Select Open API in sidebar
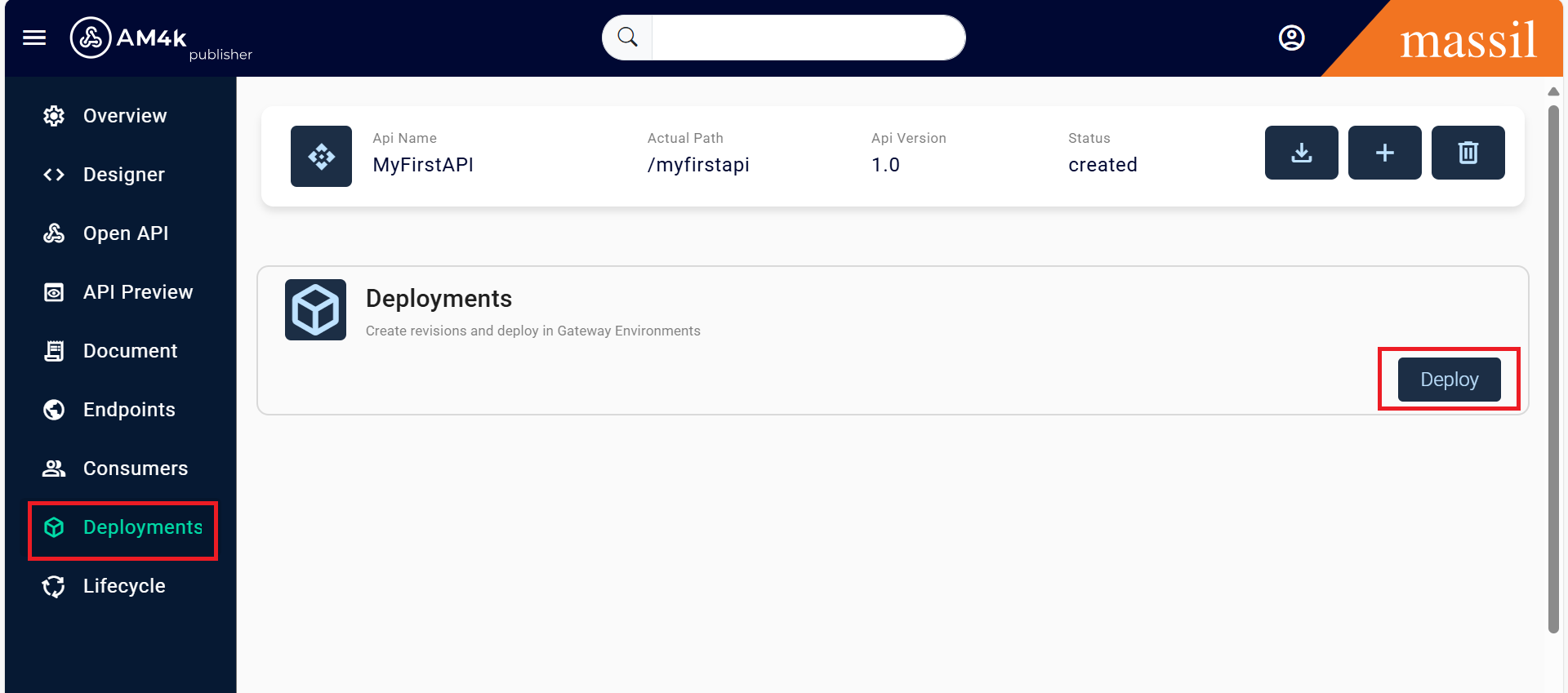This screenshot has width=1568, height=693. point(125,233)
